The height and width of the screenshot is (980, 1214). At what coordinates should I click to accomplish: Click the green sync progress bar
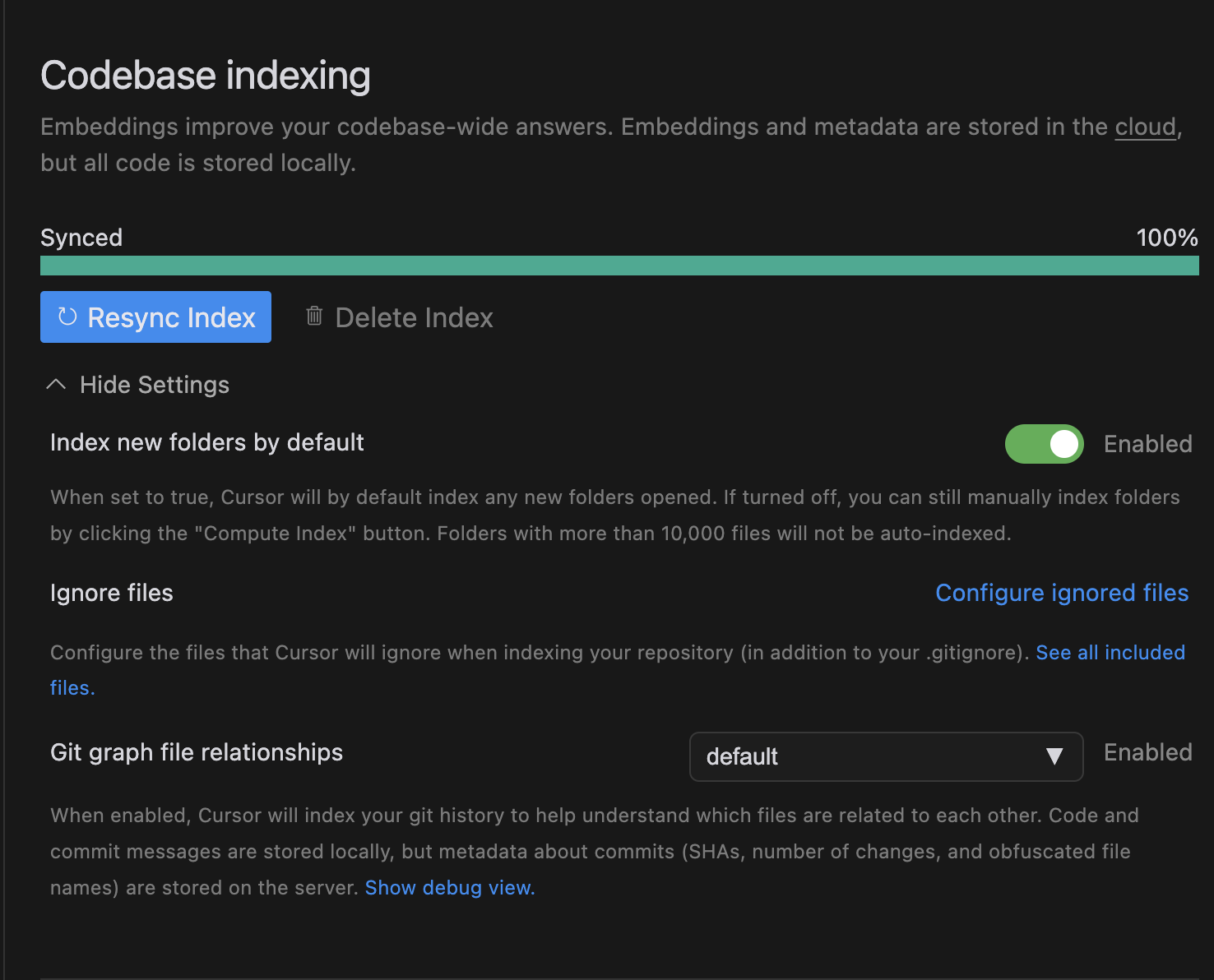619,266
